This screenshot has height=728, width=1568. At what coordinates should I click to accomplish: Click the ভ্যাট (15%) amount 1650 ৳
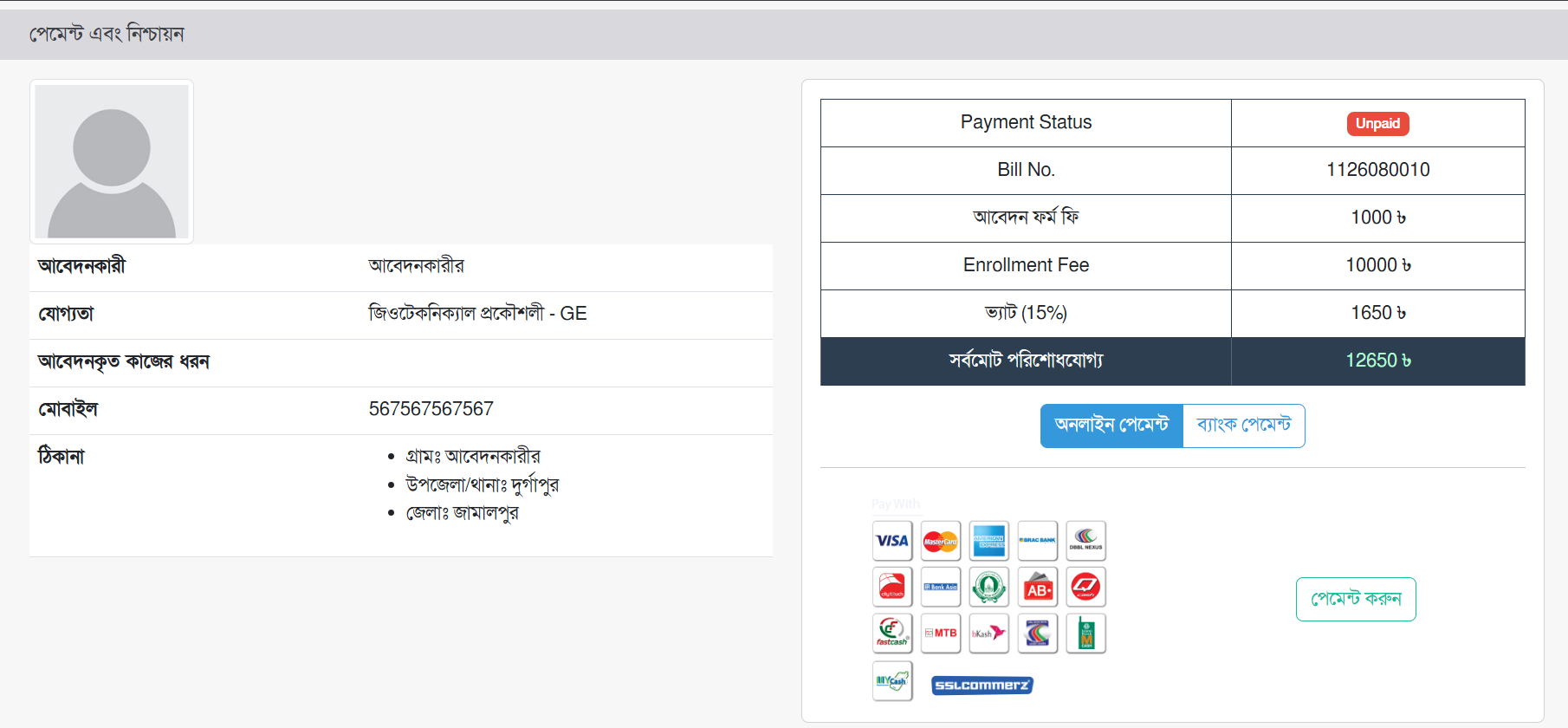(x=1378, y=313)
